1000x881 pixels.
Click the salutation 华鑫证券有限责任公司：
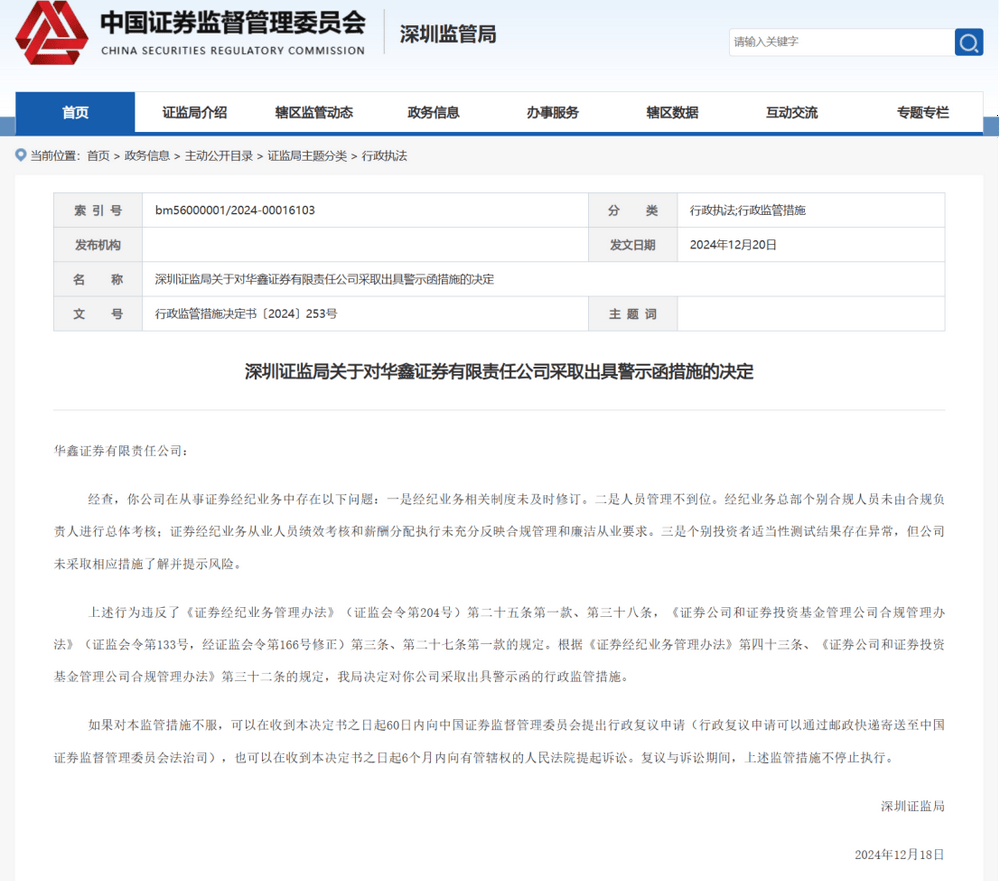coord(121,451)
